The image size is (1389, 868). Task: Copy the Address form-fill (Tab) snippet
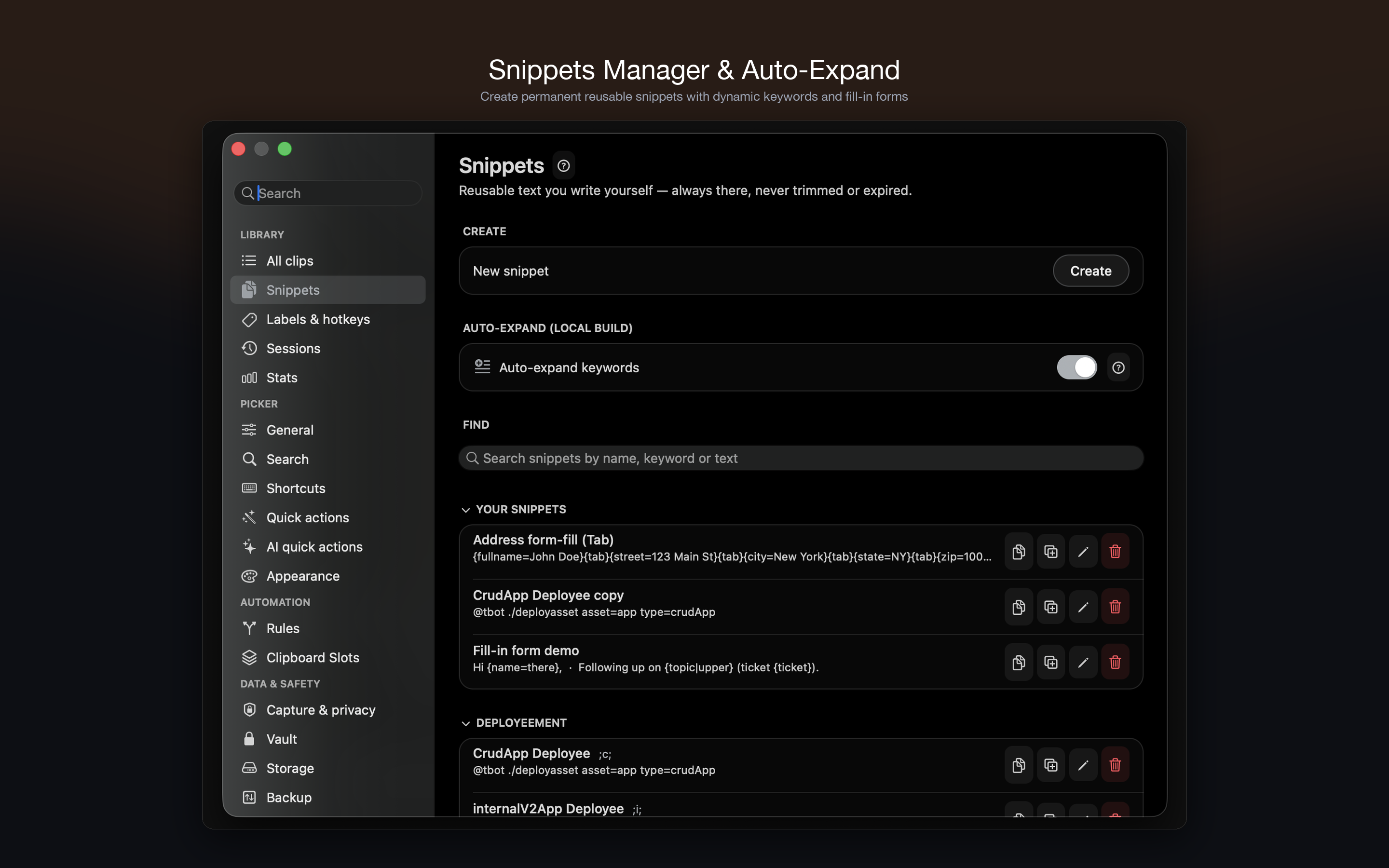click(x=1019, y=552)
